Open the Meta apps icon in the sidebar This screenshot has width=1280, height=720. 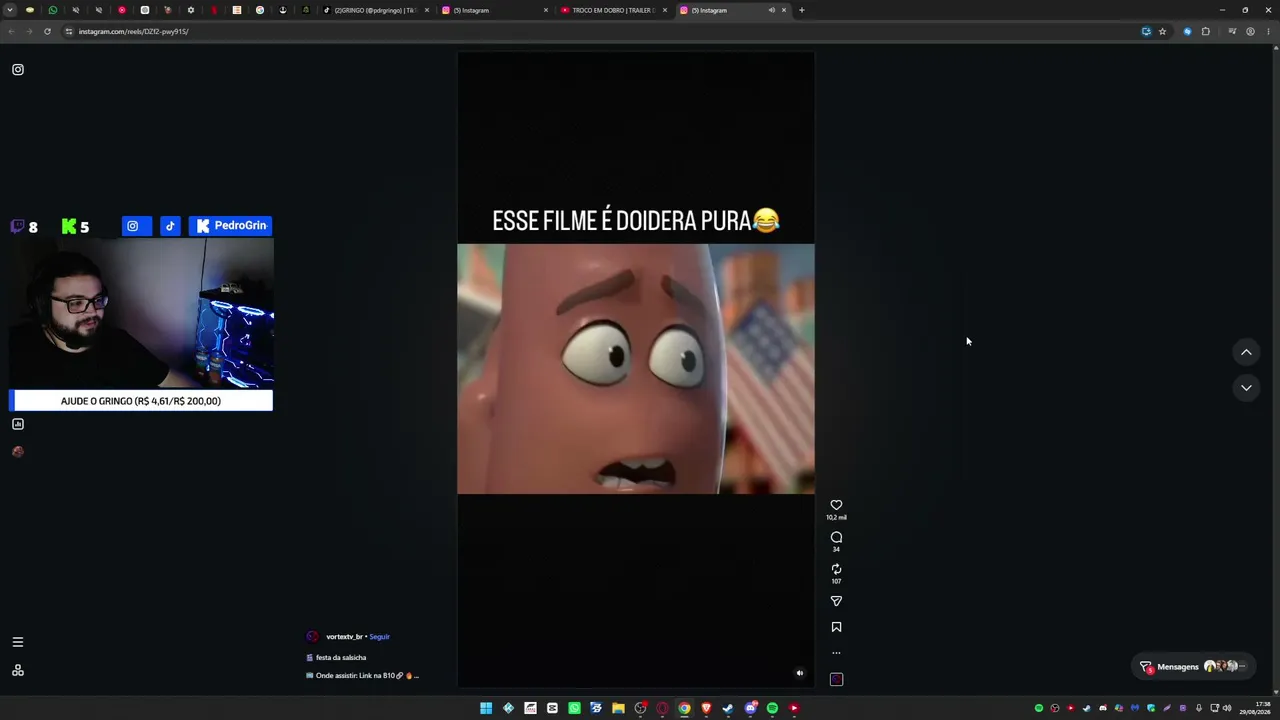coord(18,670)
